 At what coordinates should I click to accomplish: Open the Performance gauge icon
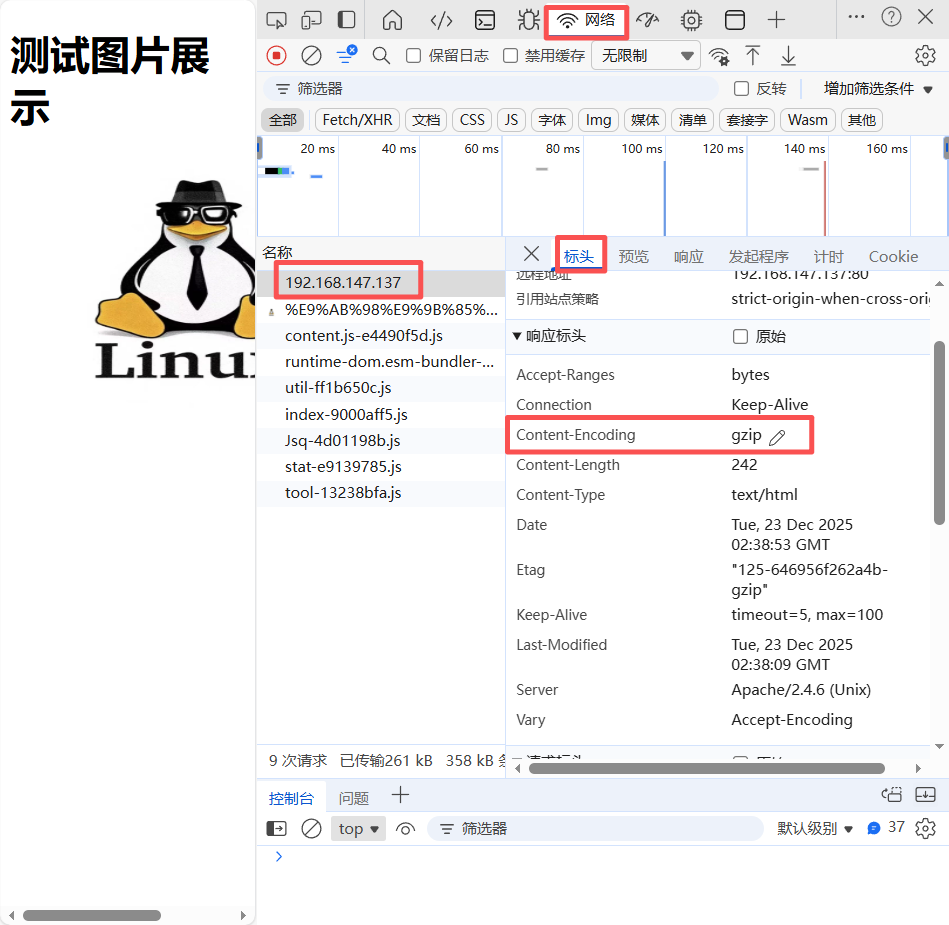coord(647,20)
